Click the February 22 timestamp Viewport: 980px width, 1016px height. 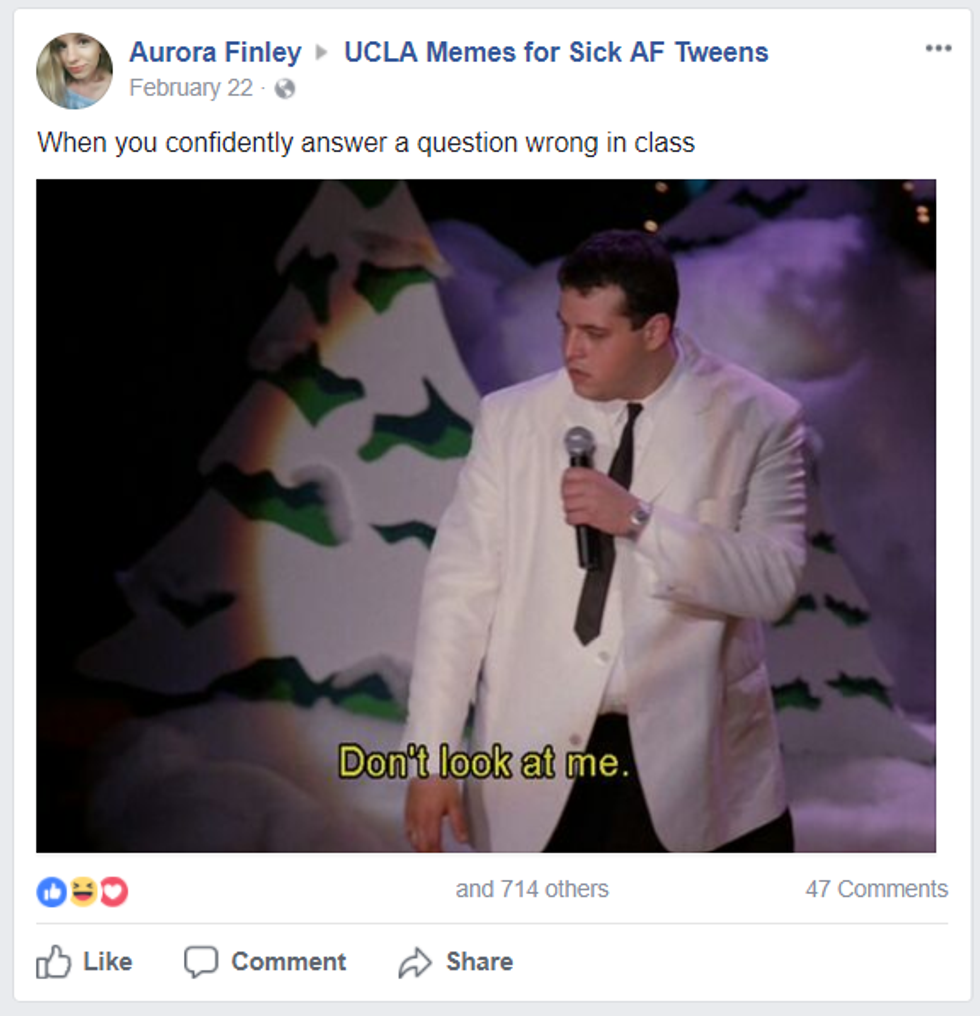tap(191, 89)
